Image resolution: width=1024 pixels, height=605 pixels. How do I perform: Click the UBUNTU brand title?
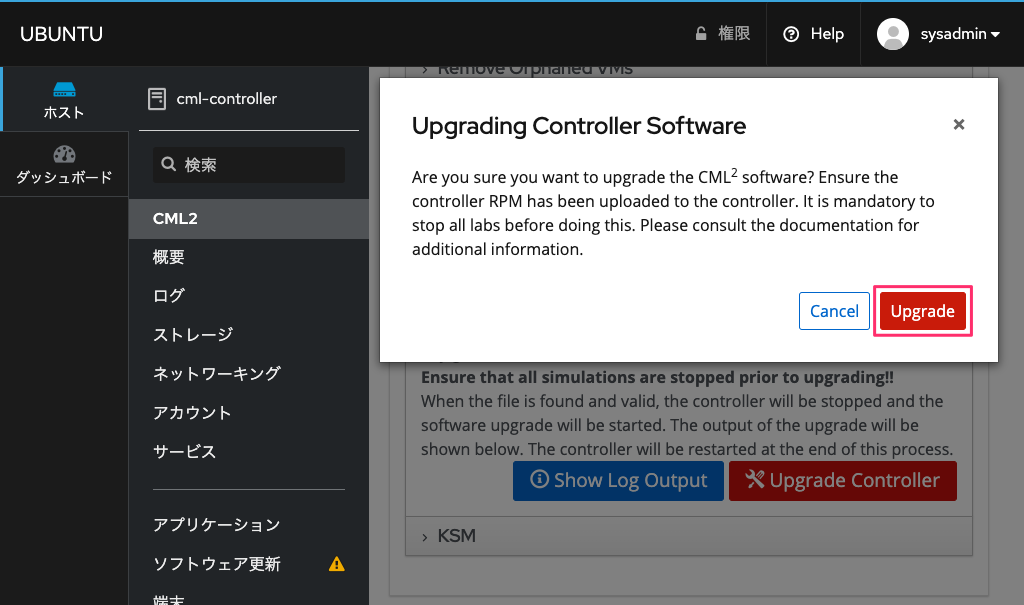click(61, 34)
